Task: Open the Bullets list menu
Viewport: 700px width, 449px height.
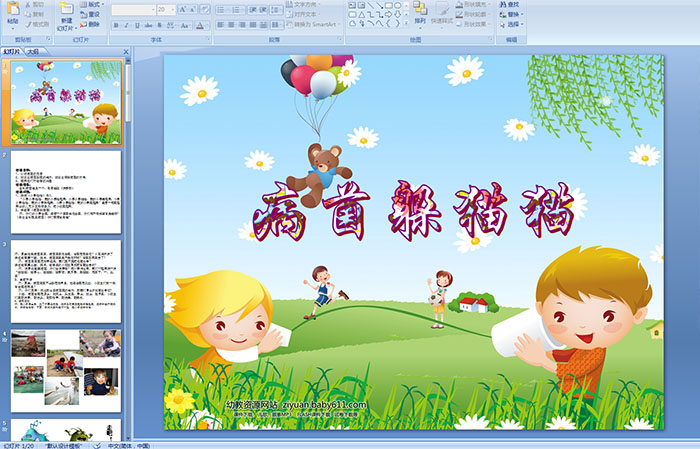Action: click(223, 10)
